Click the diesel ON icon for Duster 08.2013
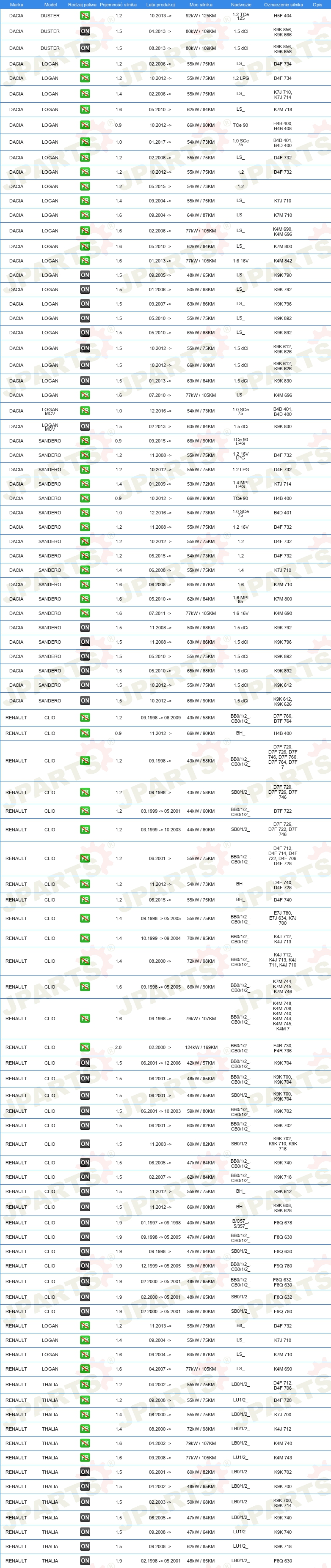Screen dimensions: 331x1568 coord(85,48)
